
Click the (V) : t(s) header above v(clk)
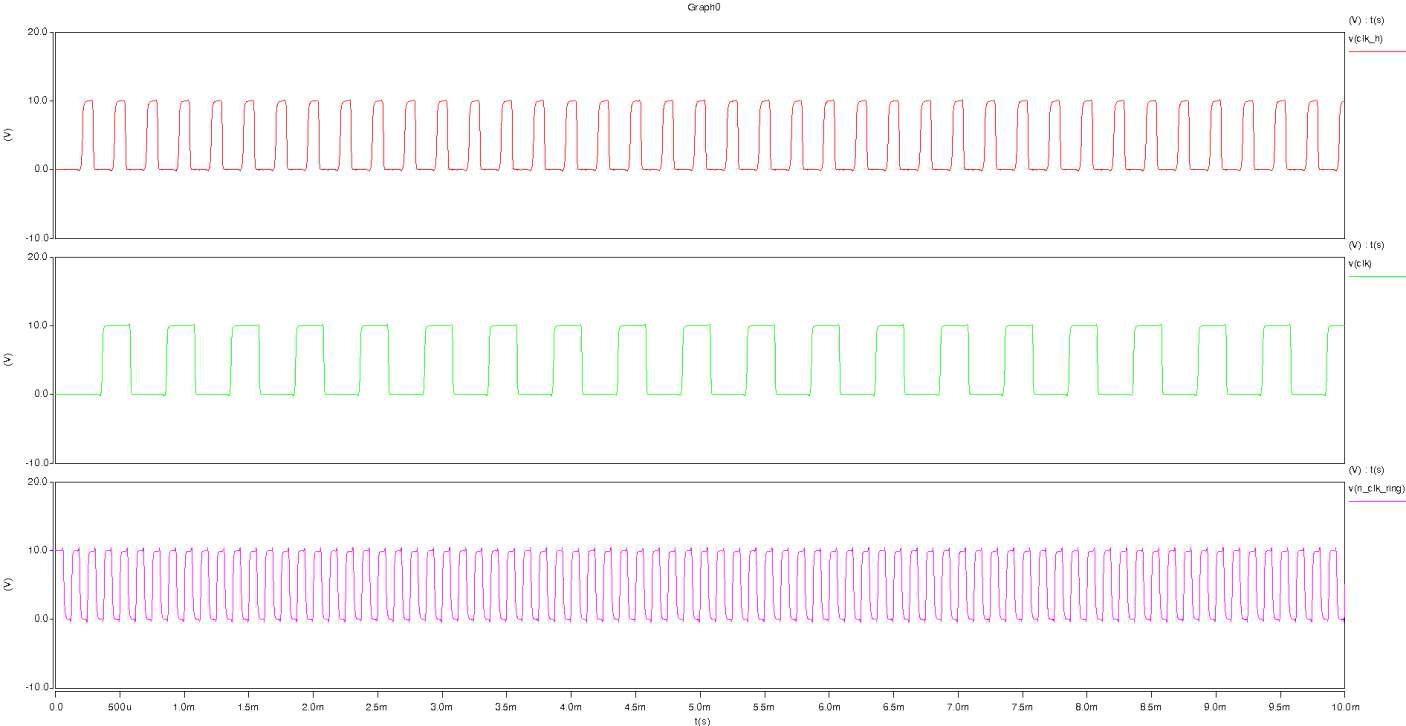[1366, 246]
